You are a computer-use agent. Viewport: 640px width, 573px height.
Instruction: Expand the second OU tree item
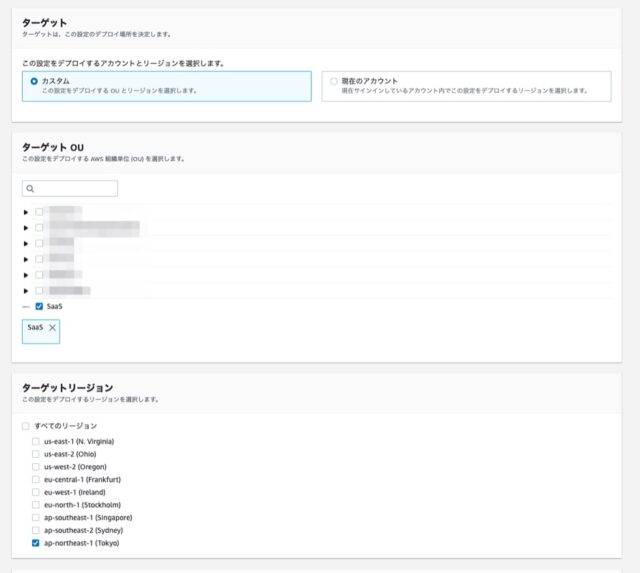(26, 228)
